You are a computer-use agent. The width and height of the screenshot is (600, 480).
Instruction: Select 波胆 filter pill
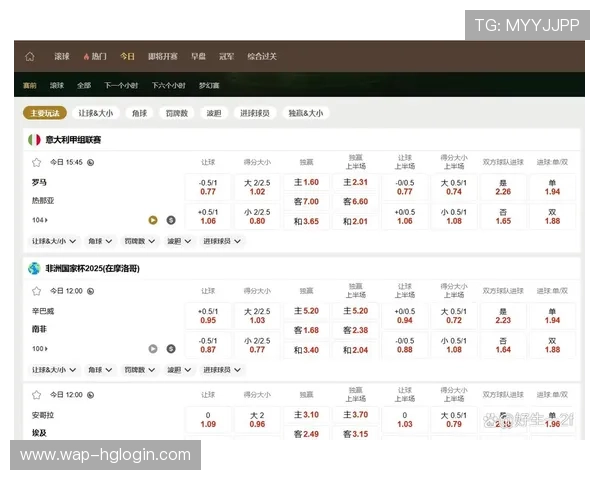(214, 113)
